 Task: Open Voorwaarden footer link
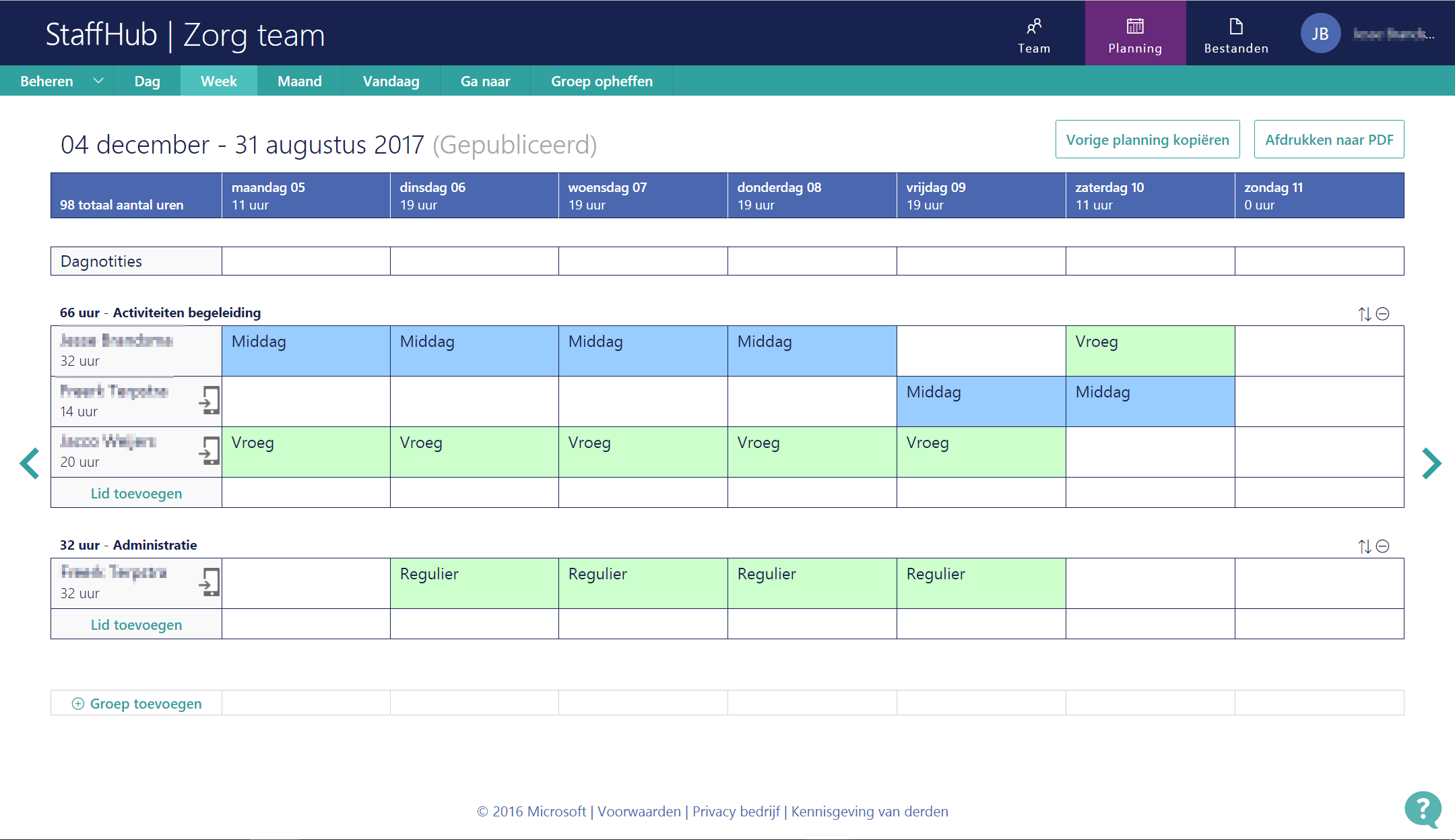point(639,812)
